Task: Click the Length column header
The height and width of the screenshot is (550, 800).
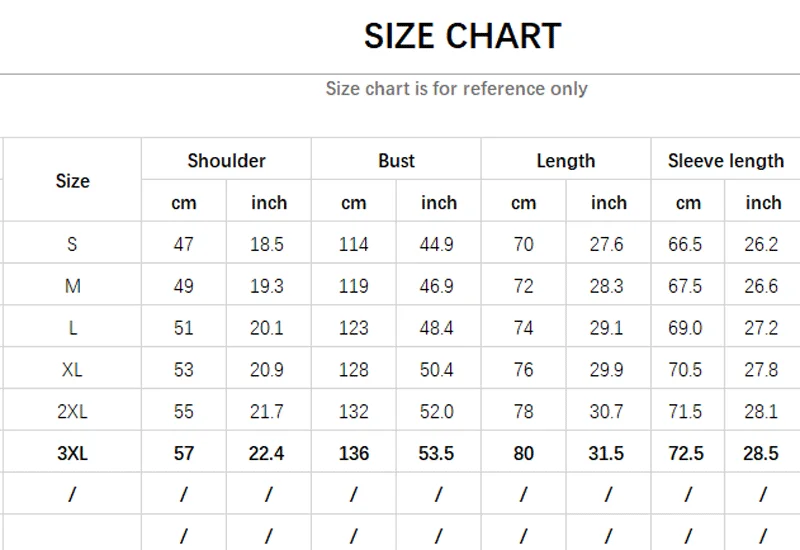Action: [x=565, y=160]
